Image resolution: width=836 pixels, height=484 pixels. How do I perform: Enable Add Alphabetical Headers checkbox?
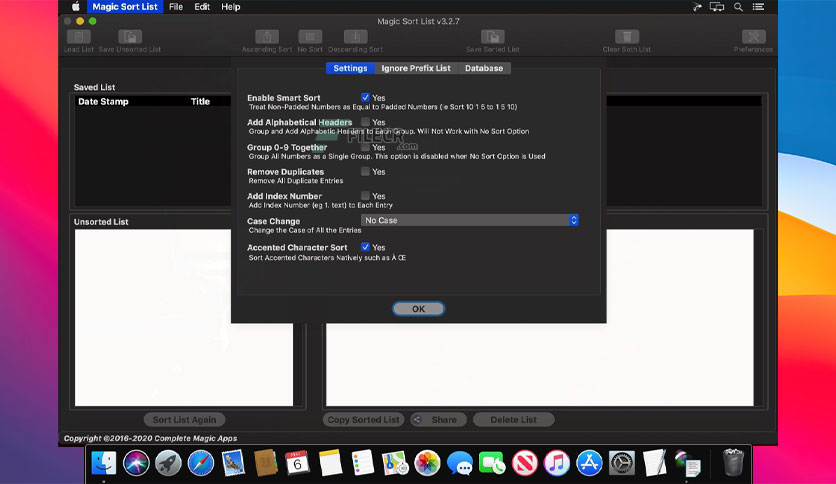tap(365, 122)
